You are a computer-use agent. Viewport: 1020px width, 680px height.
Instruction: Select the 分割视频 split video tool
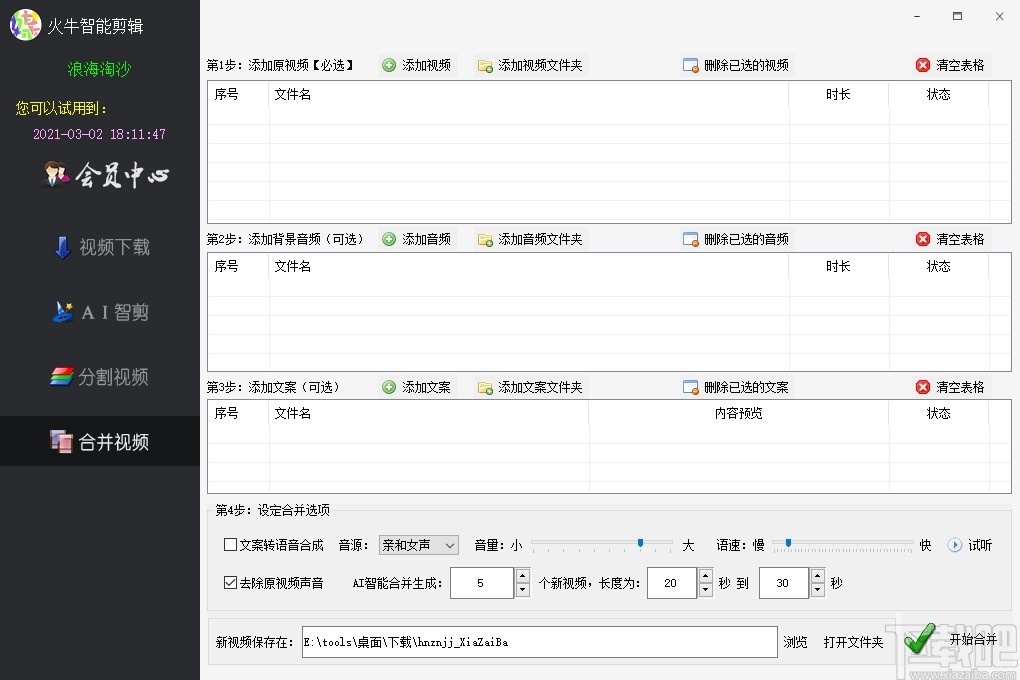[100, 377]
